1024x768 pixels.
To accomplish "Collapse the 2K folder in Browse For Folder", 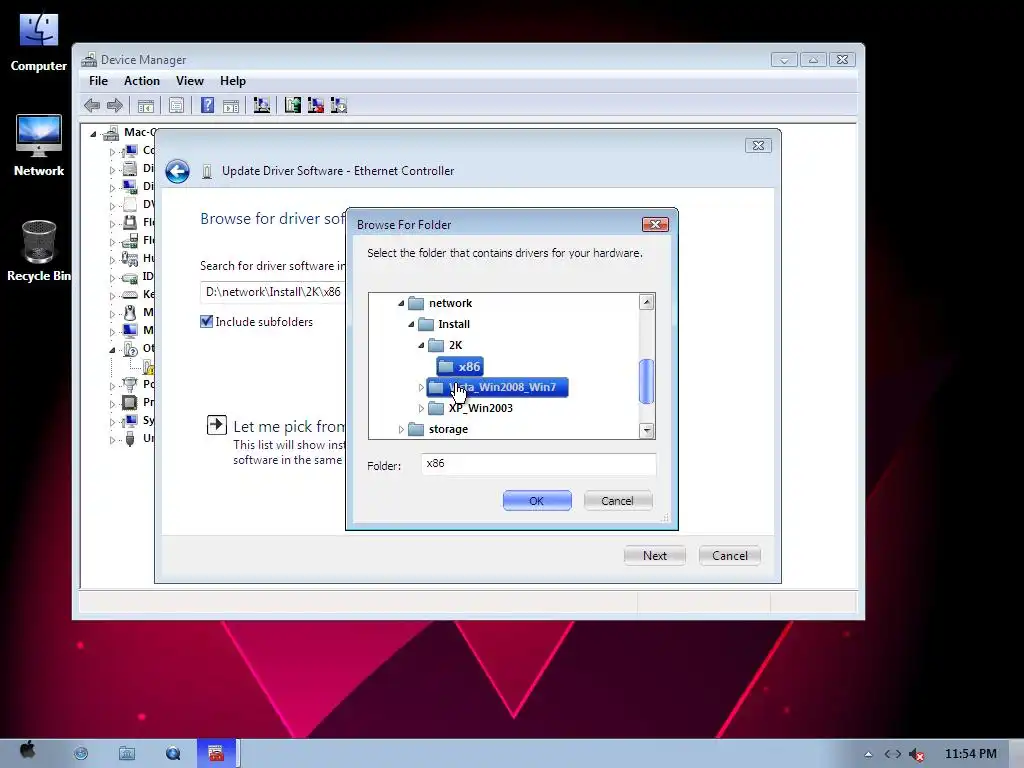I will click(x=421, y=345).
